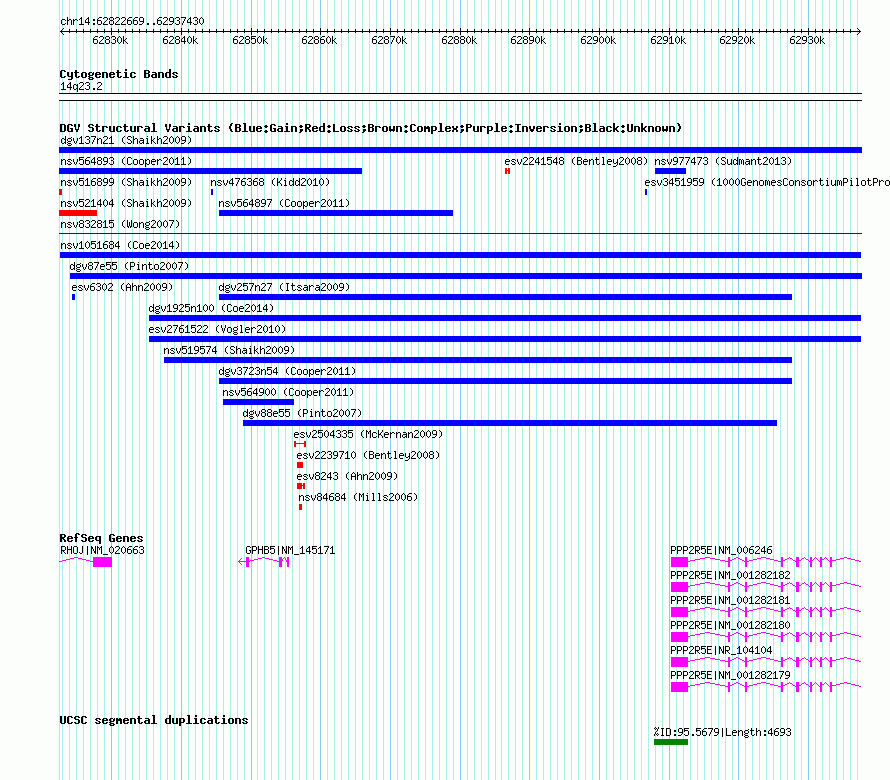Click the RHOJ|NM_020663 gene label
The width and height of the screenshot is (890, 780).
pyautogui.click(x=102, y=550)
